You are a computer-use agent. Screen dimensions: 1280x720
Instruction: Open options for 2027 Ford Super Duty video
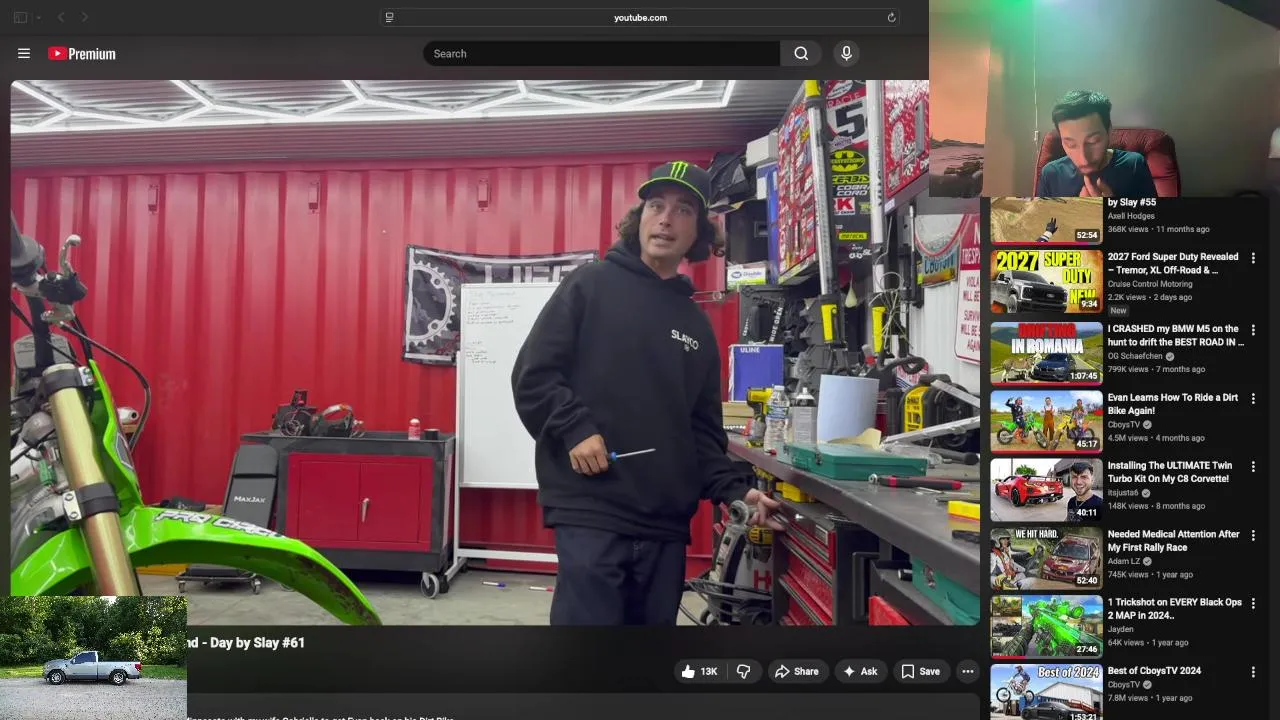coord(1253,258)
